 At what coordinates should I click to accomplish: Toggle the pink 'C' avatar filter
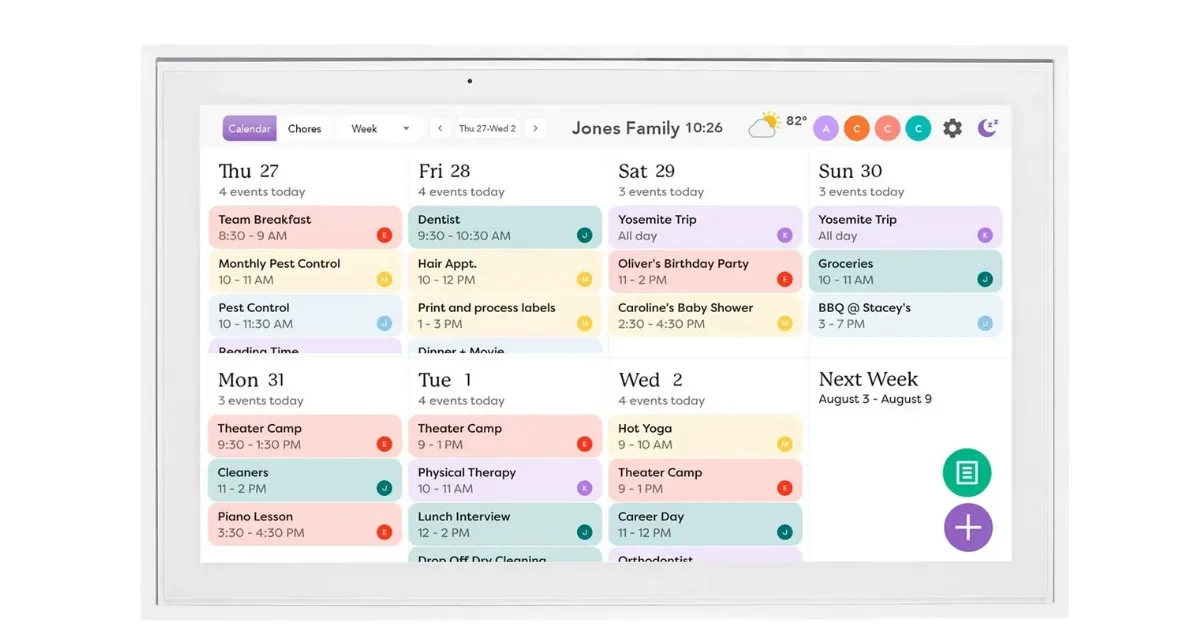click(887, 128)
